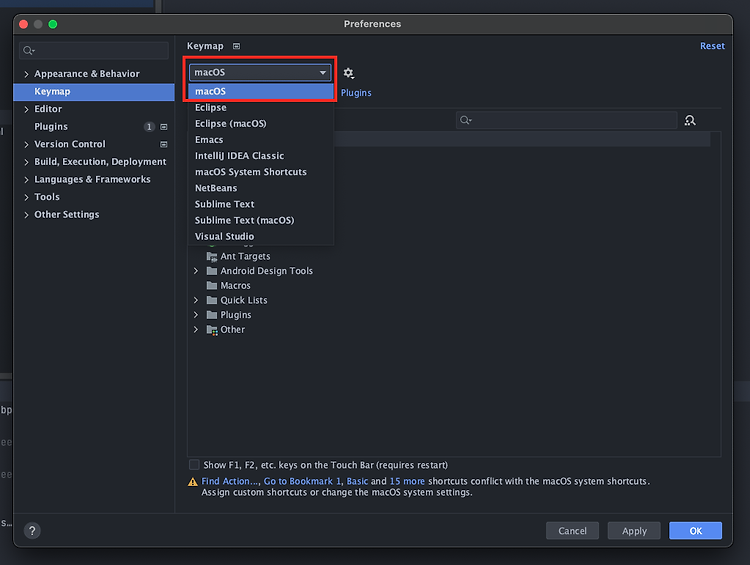Select Eclipse (macOS) keymap option
750x565 pixels.
coord(261,123)
